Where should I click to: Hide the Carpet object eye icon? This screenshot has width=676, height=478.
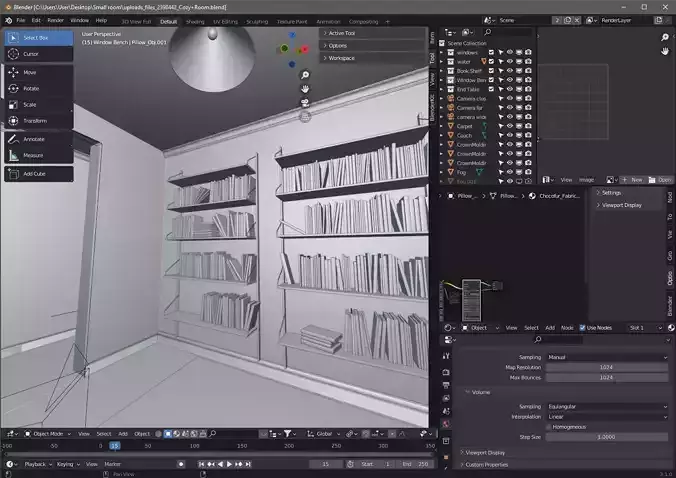pyautogui.click(x=510, y=126)
